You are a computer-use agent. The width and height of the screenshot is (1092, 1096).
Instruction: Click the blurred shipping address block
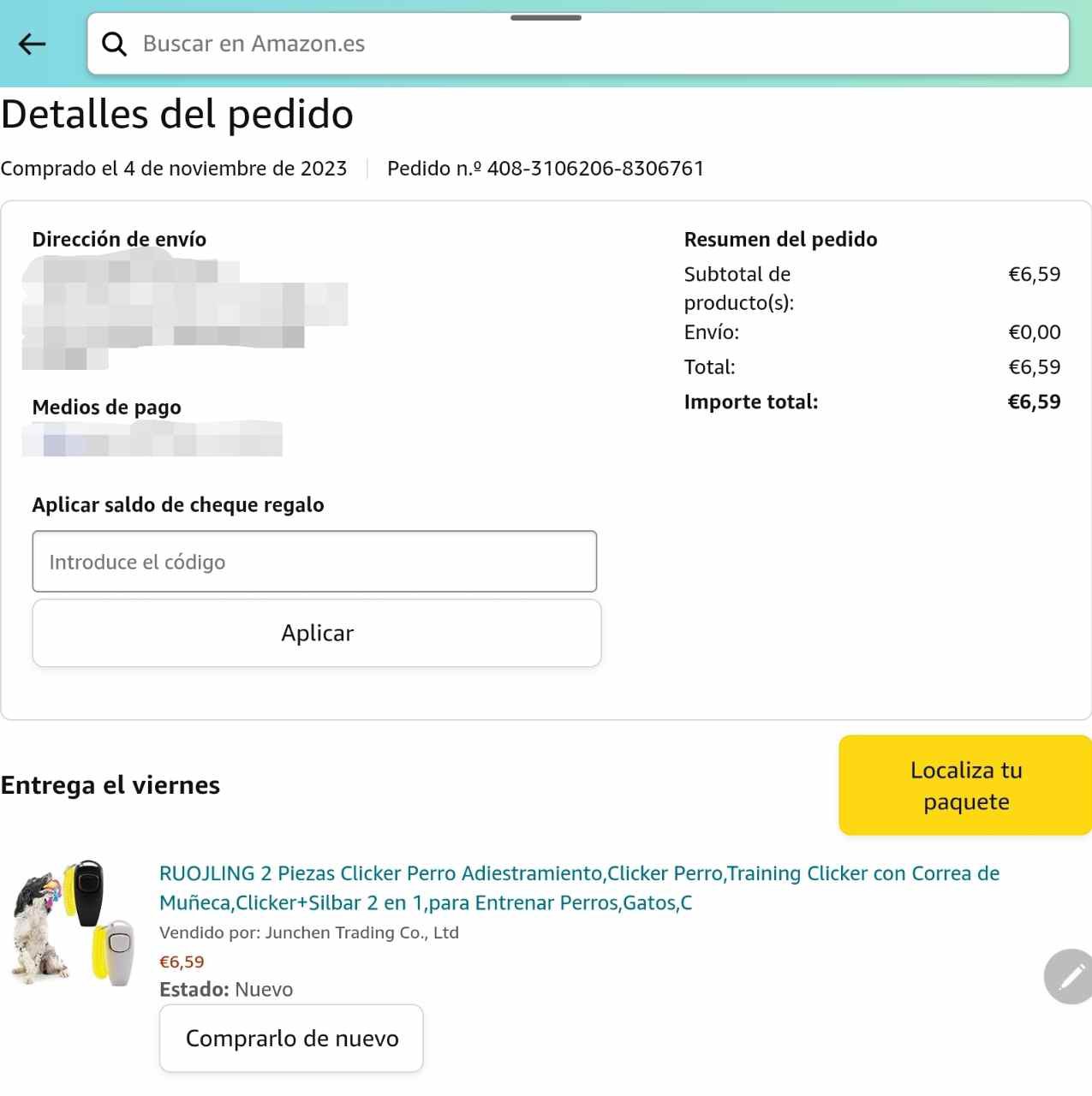coord(184,313)
